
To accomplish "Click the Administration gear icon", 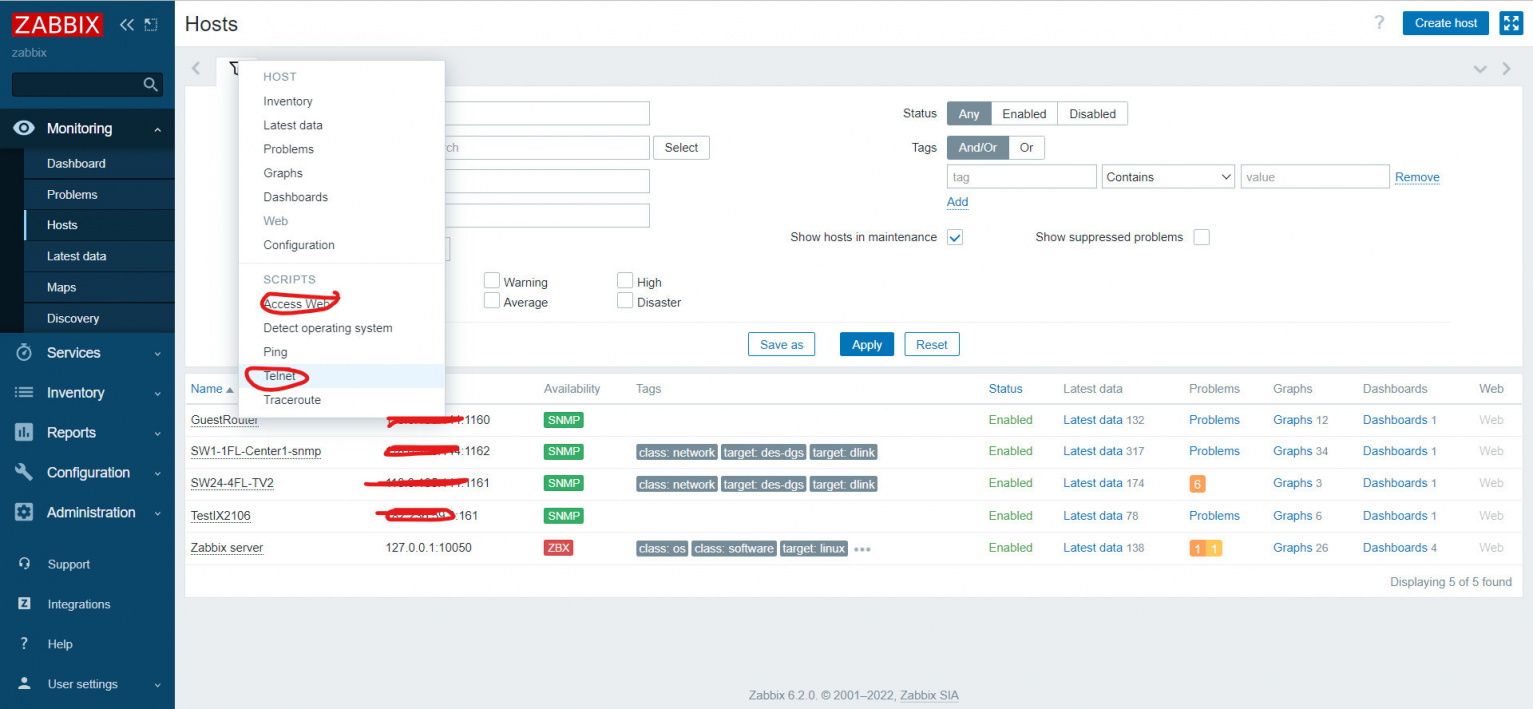I will tap(25, 513).
